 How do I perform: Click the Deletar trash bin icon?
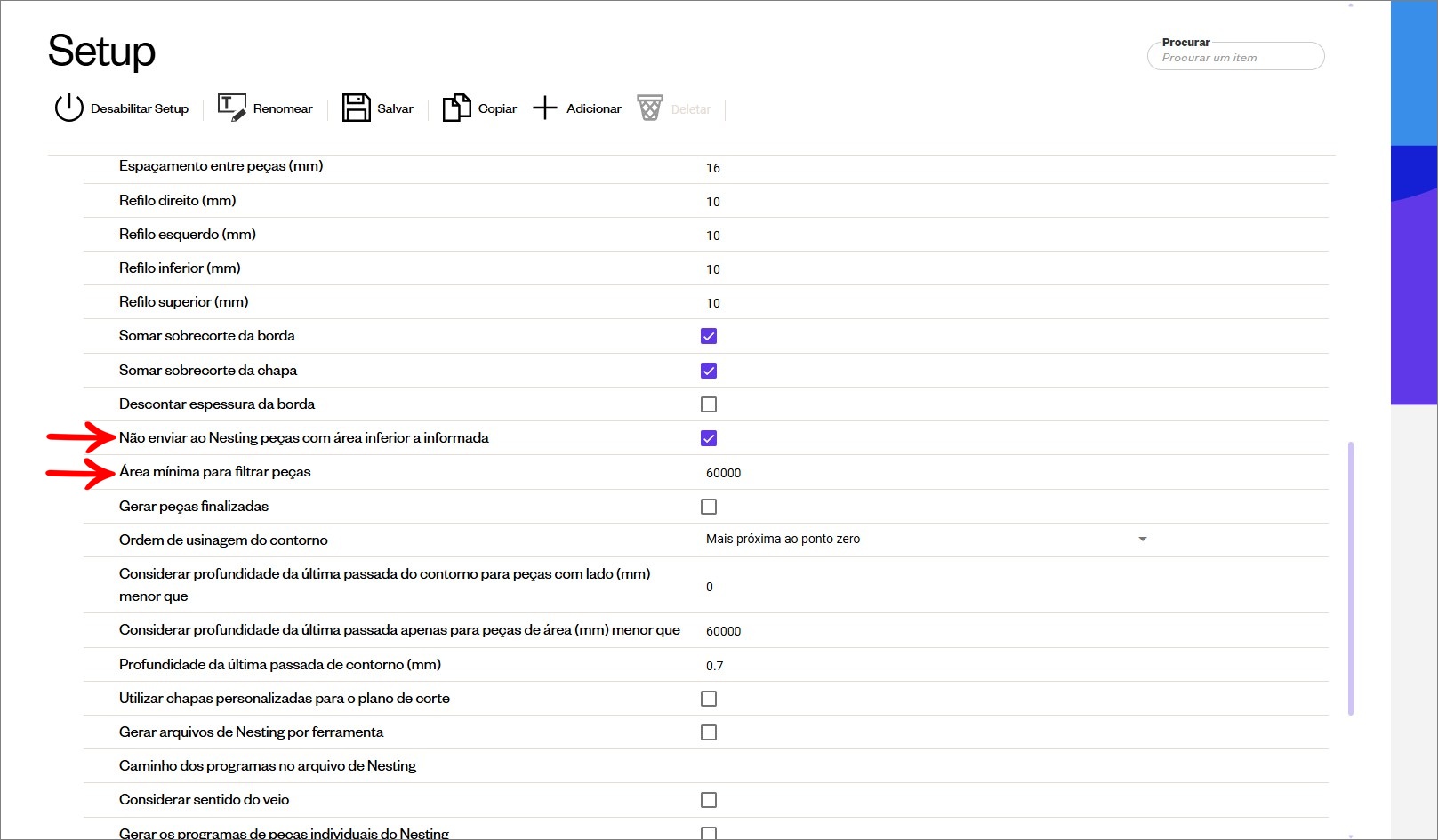pyautogui.click(x=650, y=108)
